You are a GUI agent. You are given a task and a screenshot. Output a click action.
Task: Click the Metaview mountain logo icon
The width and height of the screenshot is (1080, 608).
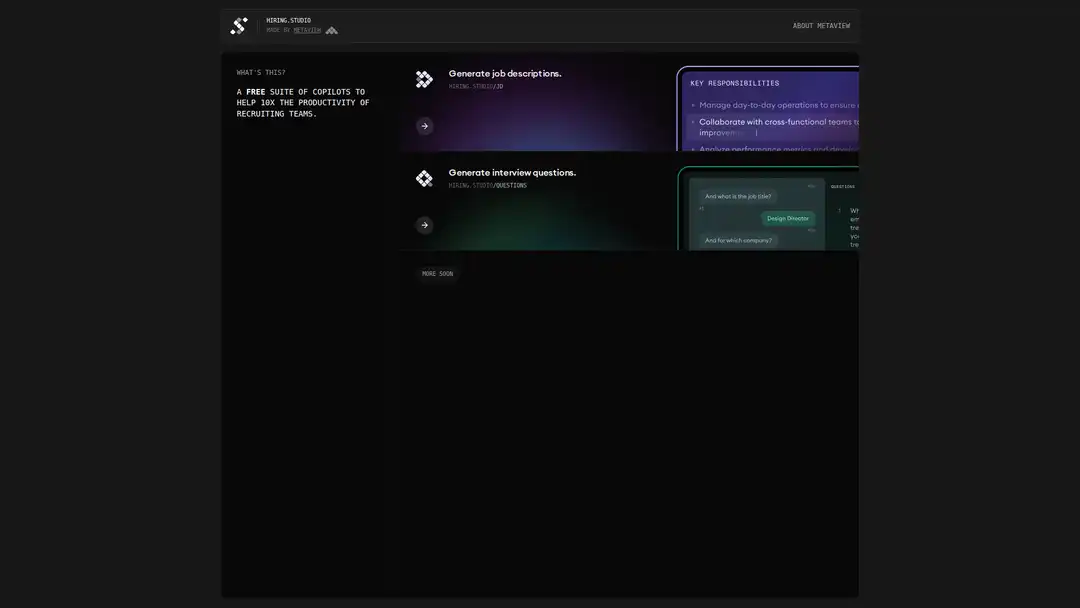(x=332, y=30)
